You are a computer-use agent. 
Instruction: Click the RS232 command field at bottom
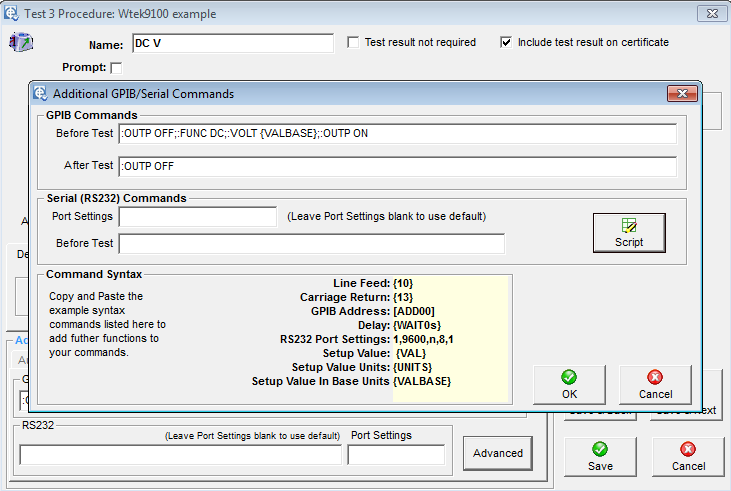[x=180, y=455]
